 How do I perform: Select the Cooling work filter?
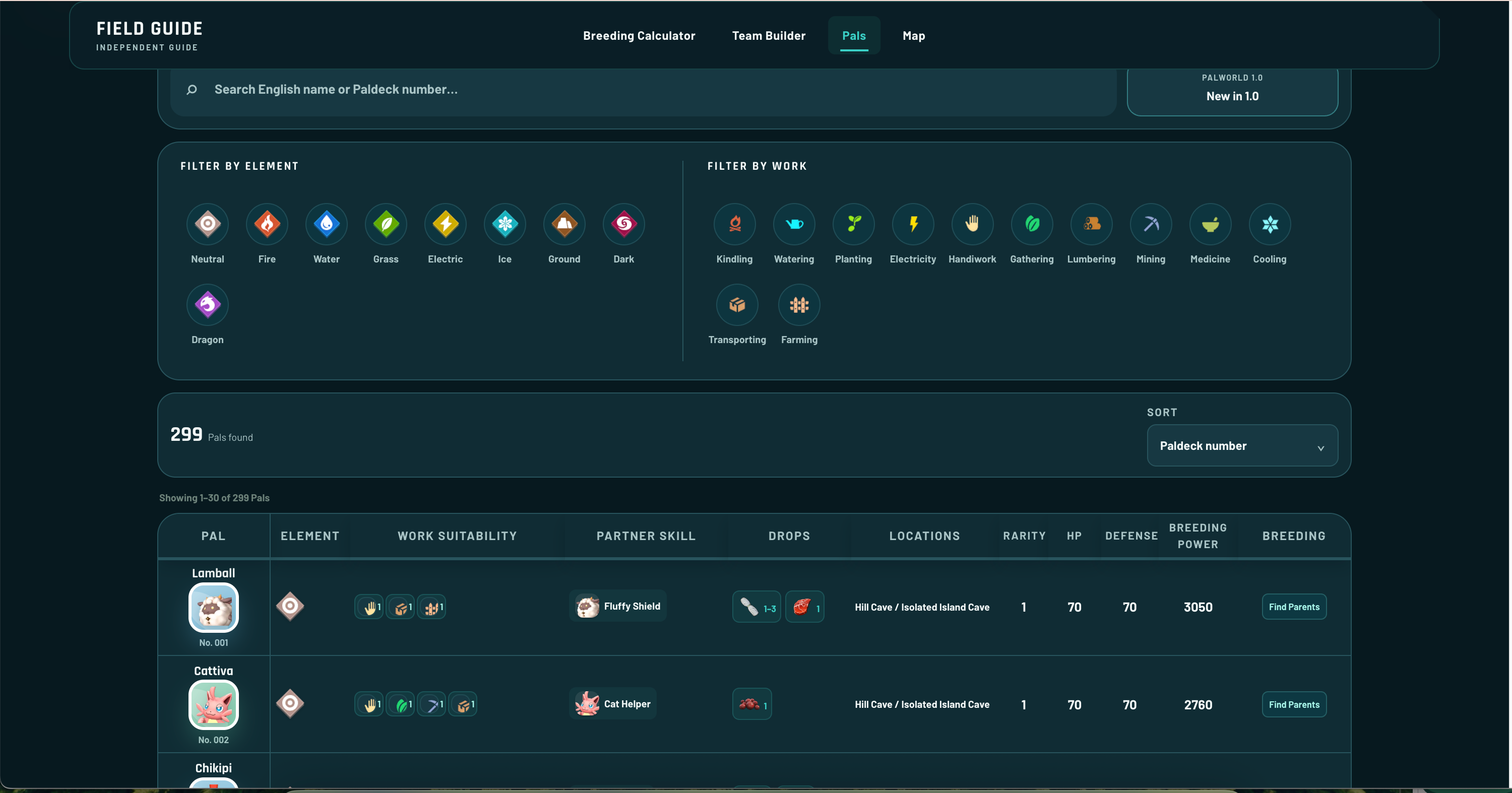(x=1270, y=224)
